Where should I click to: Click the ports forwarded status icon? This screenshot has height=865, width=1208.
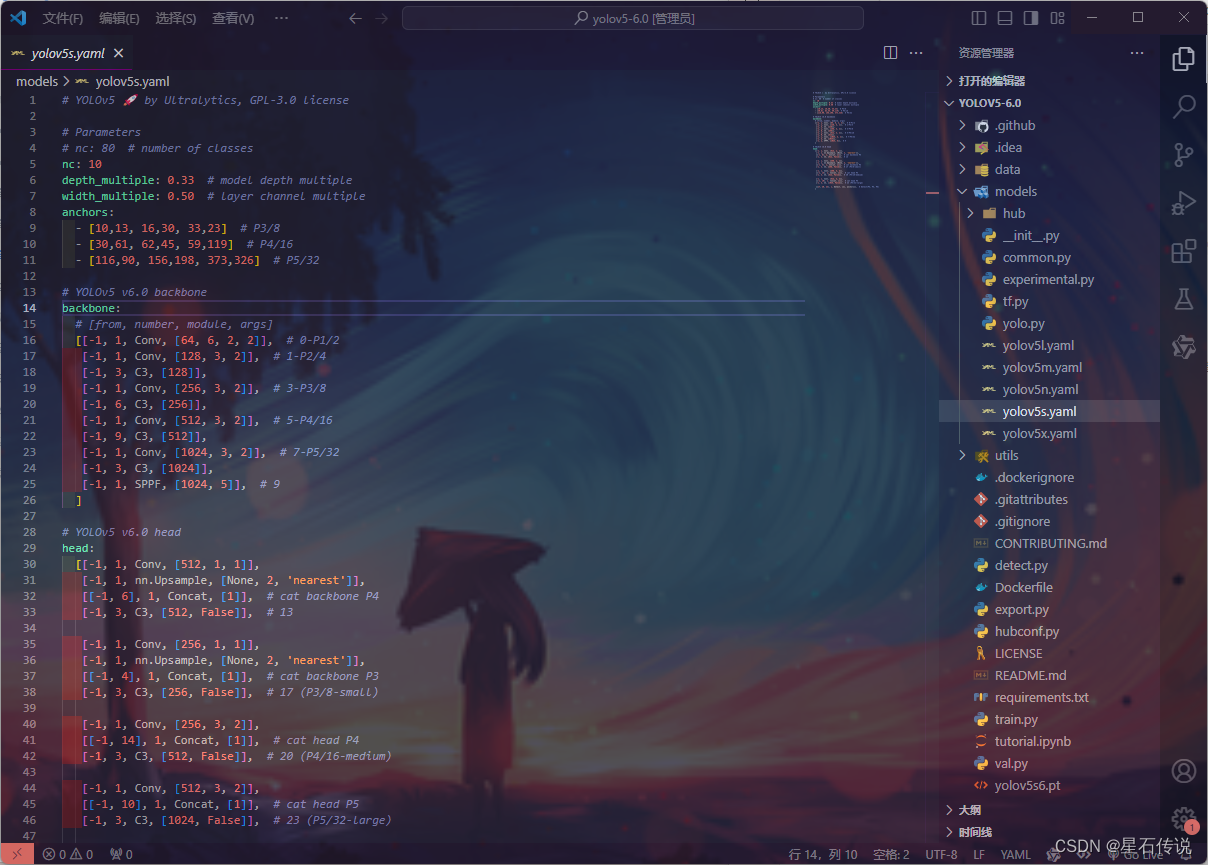121,854
